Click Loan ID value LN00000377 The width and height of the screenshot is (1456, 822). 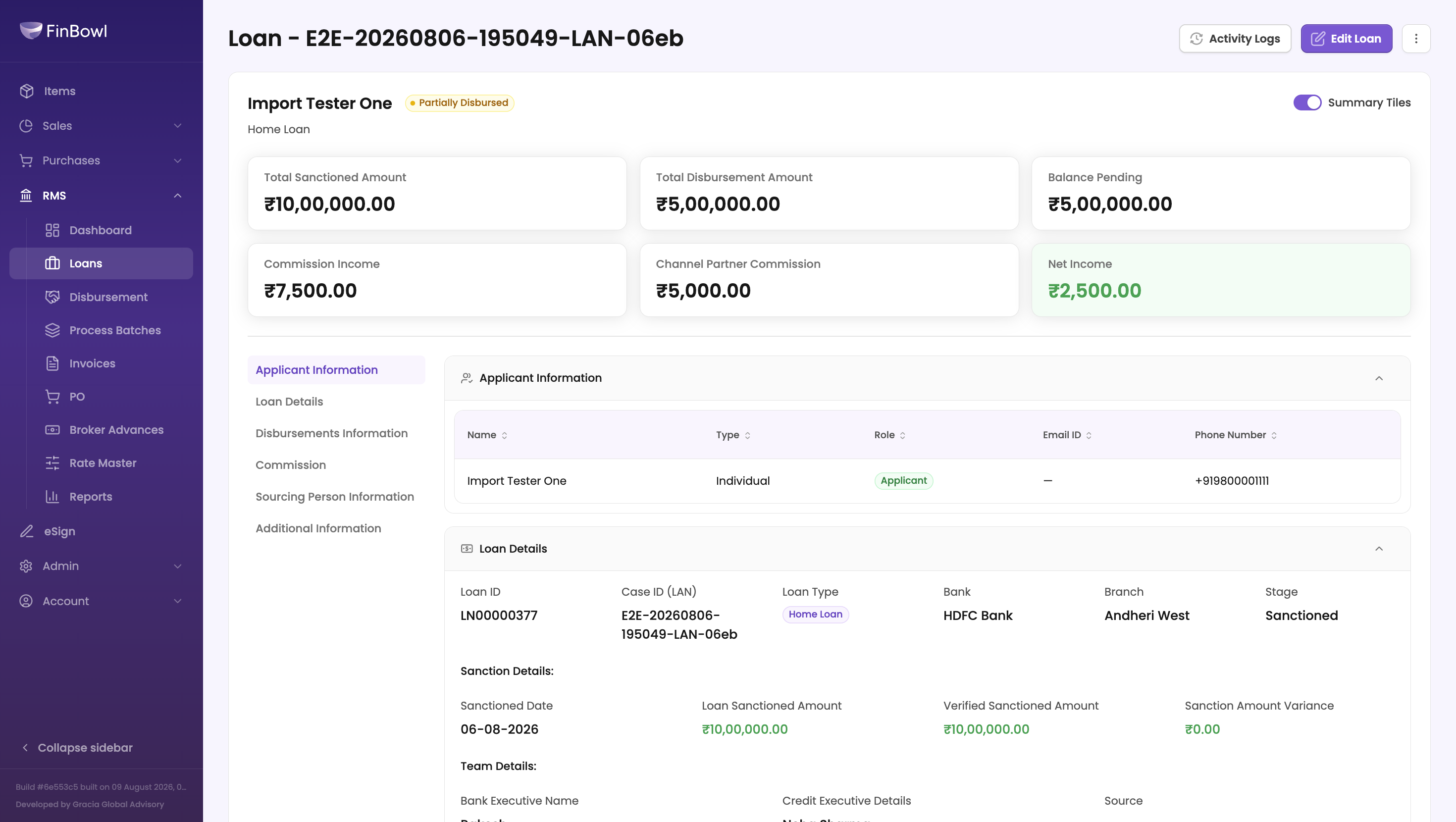(x=499, y=615)
